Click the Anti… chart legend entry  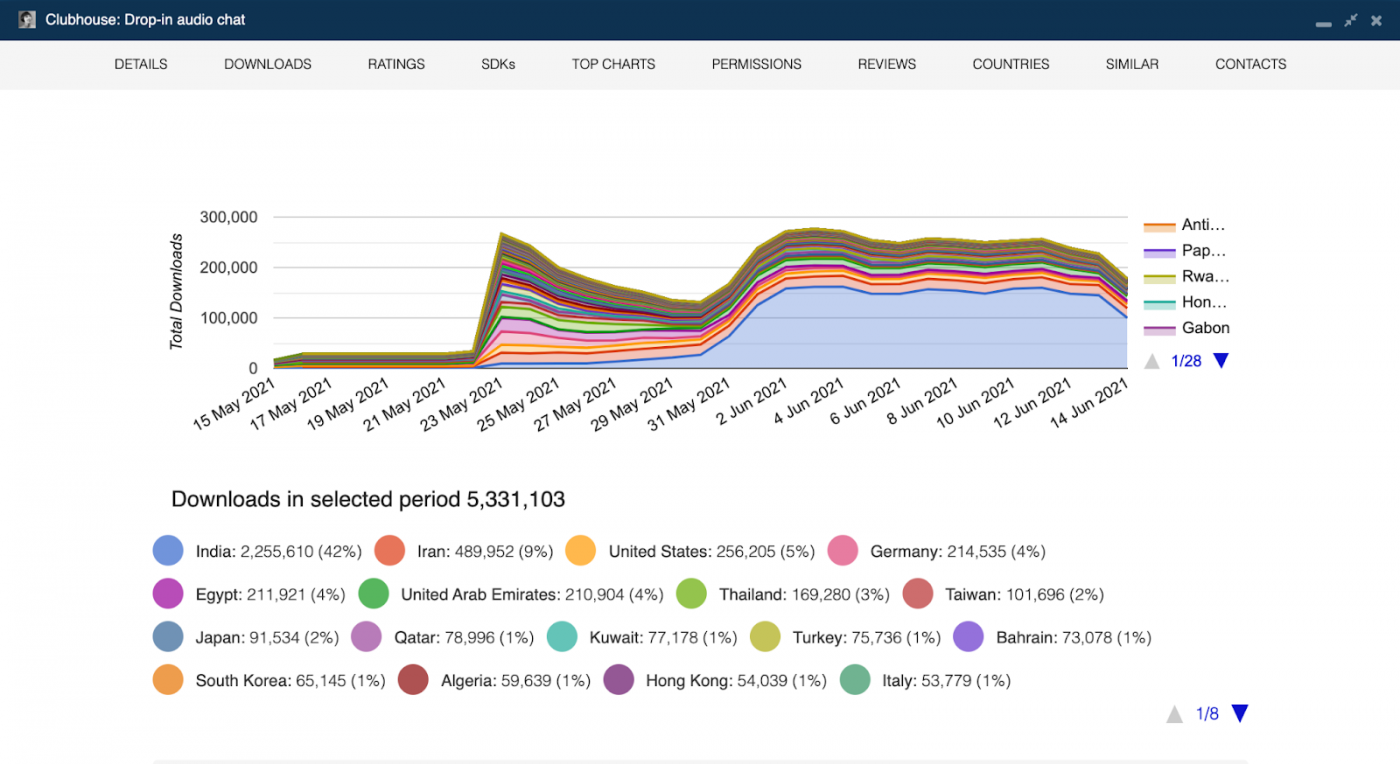pyautogui.click(x=1186, y=225)
